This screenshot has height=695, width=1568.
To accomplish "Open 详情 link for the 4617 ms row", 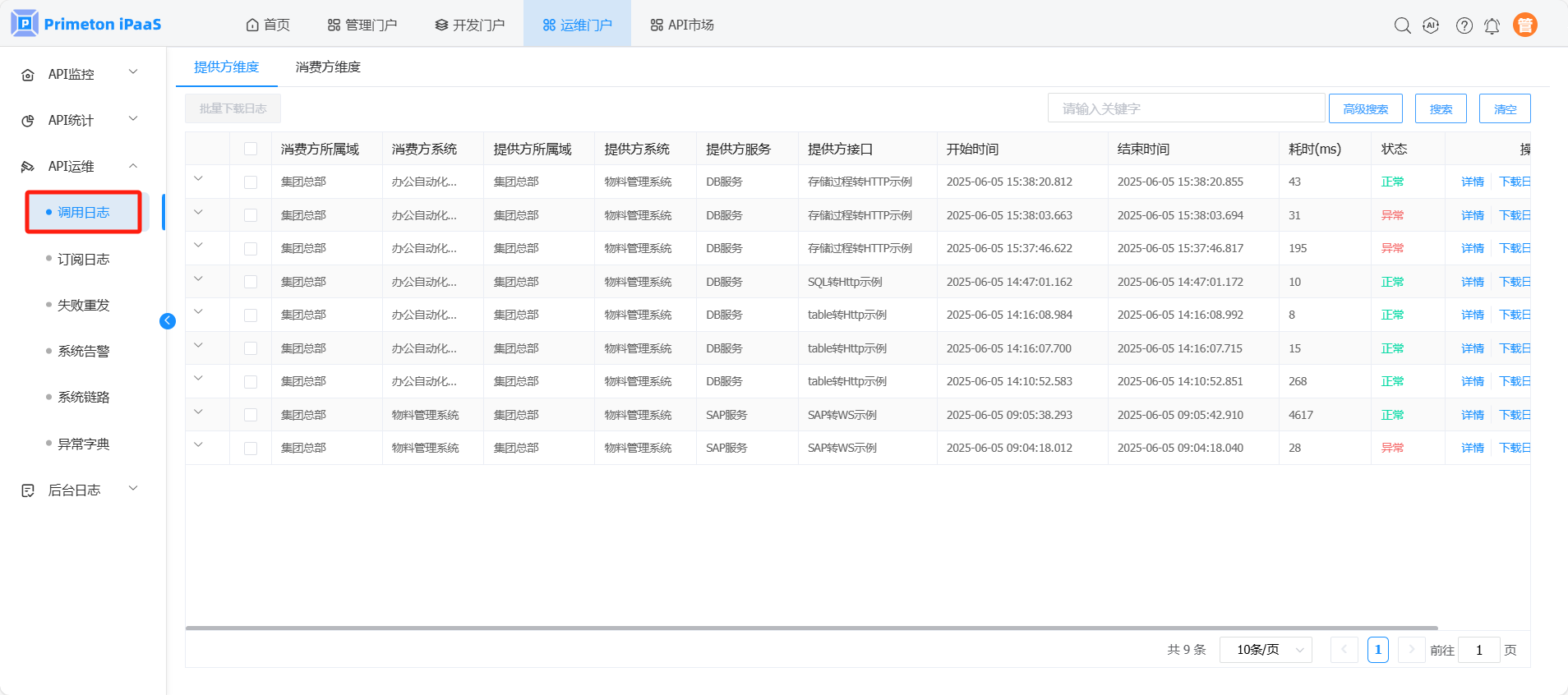I will 1472,415.
